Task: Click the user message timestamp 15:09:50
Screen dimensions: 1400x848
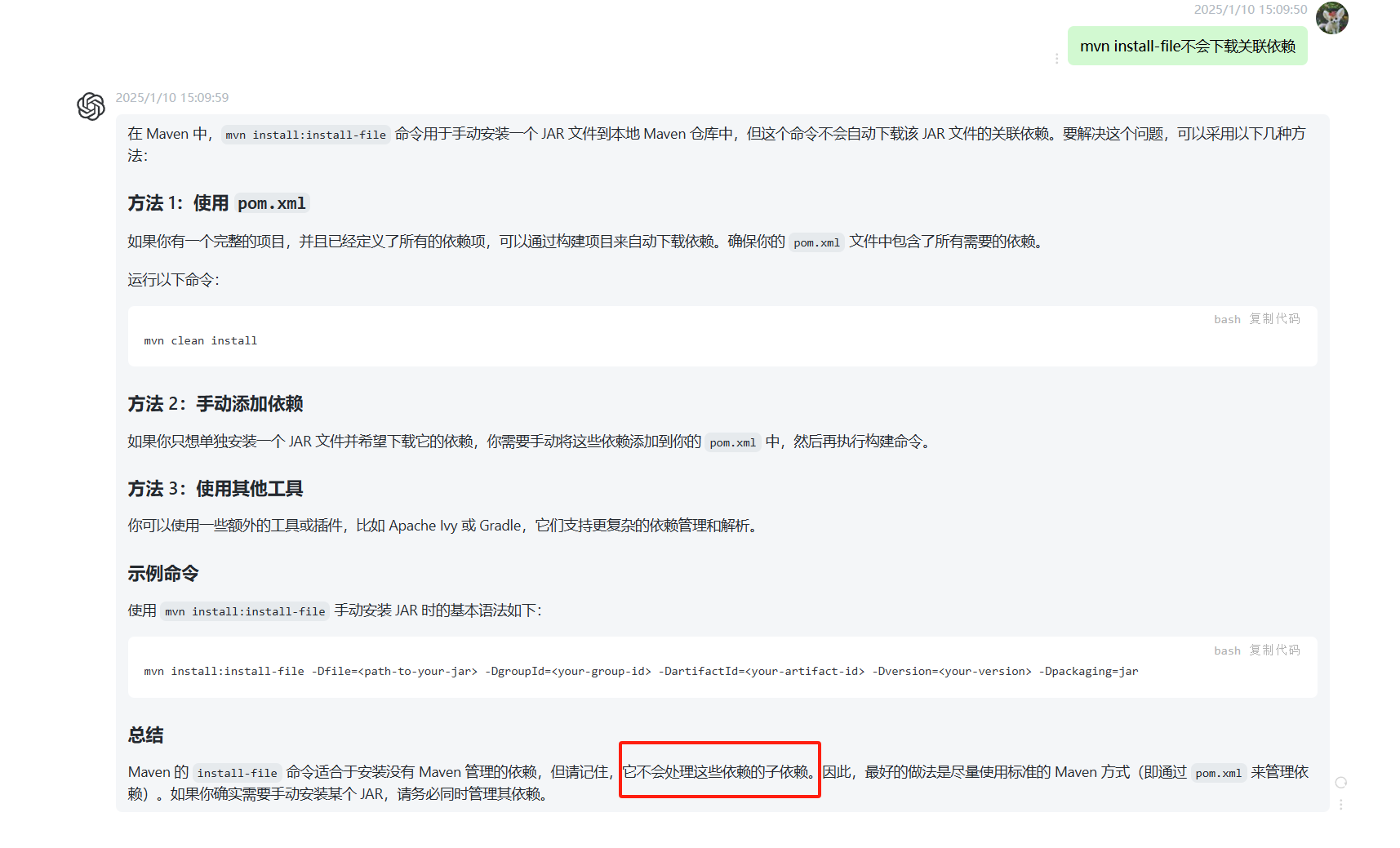Action: coord(1250,10)
